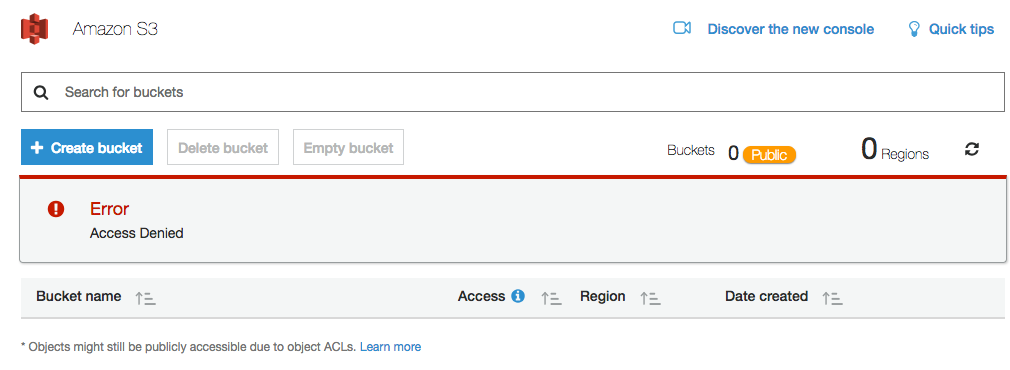Click the lightbulb Quick tips icon

(913, 28)
